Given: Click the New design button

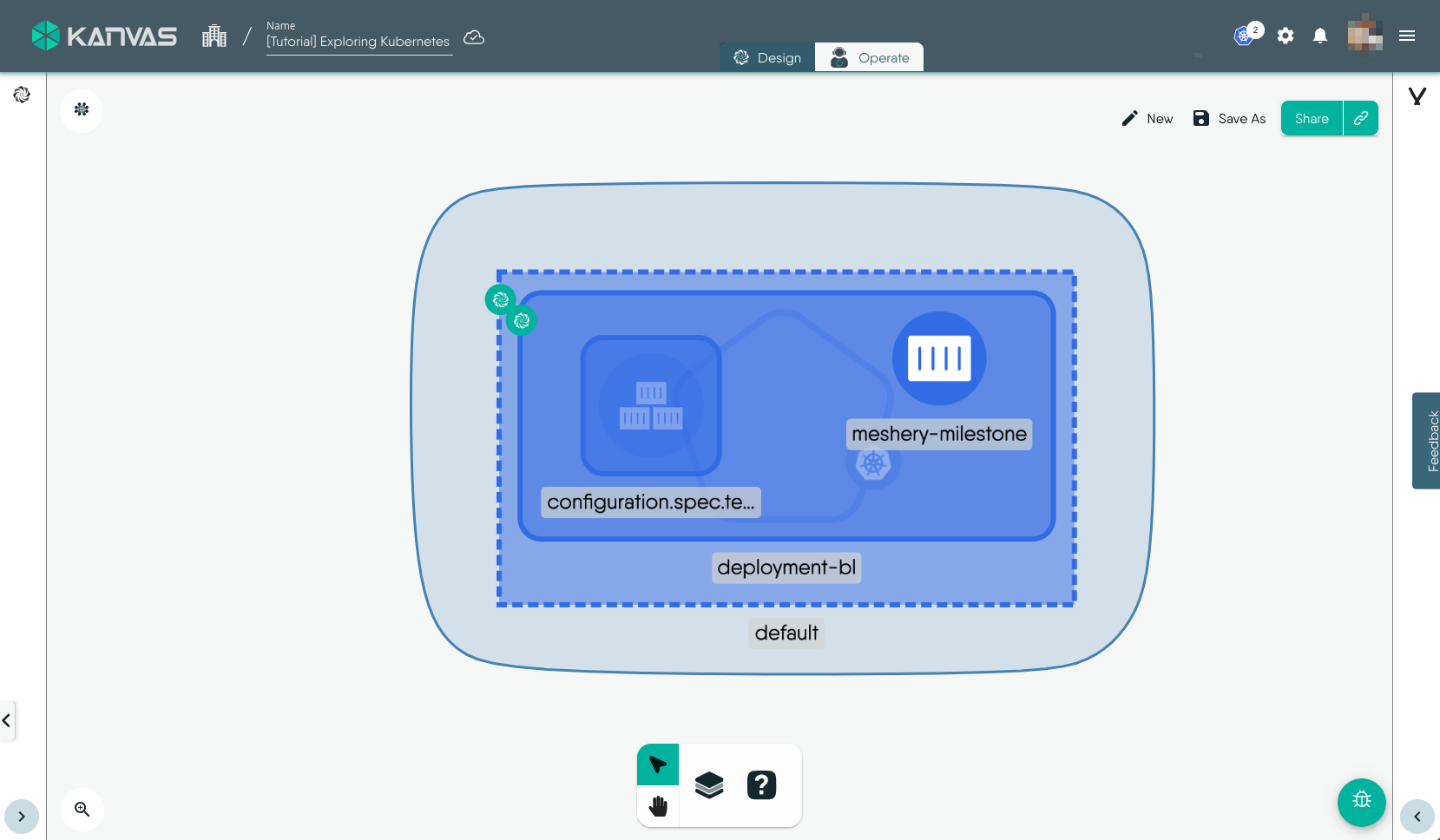Looking at the screenshot, I should 1147,119.
